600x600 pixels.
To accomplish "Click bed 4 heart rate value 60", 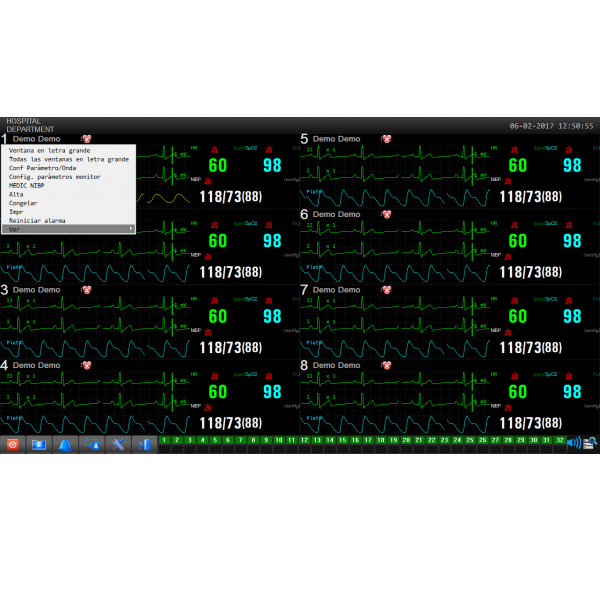I will (x=218, y=392).
